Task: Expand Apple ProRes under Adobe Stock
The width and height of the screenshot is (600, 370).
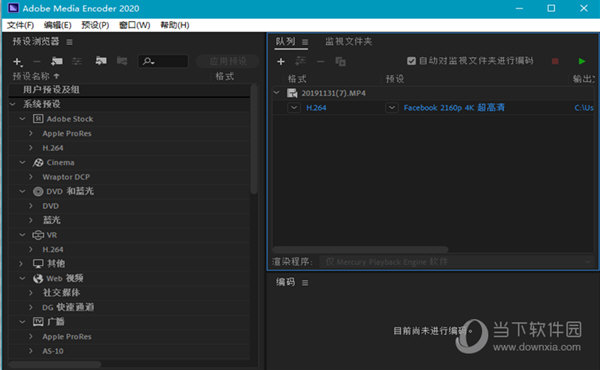Action: coord(31,134)
